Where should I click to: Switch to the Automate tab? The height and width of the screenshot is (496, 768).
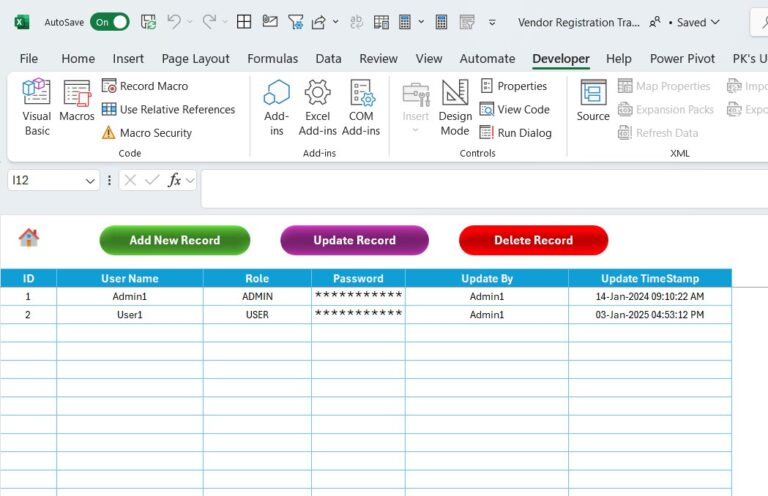[487, 59]
